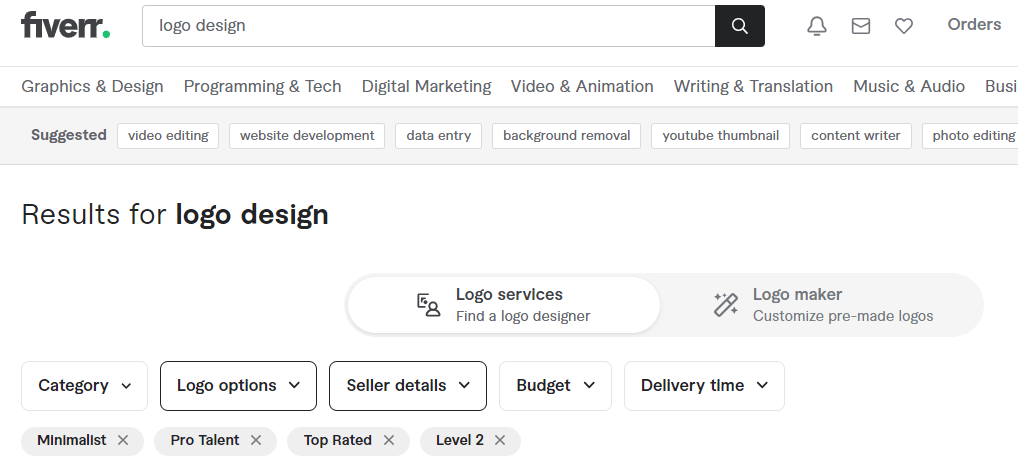
Task: Open Graphics & Design category menu
Action: coord(92,86)
